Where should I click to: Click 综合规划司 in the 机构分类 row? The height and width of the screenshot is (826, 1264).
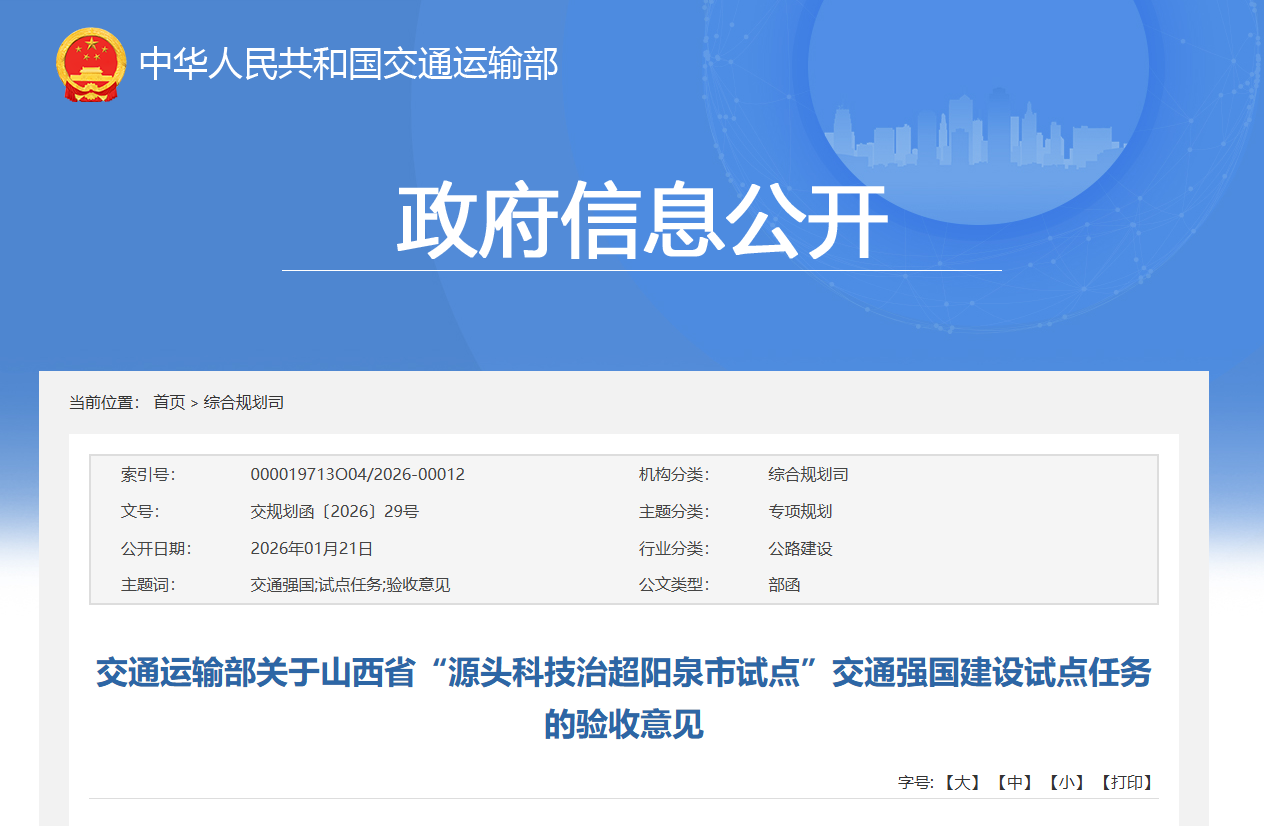[808, 474]
